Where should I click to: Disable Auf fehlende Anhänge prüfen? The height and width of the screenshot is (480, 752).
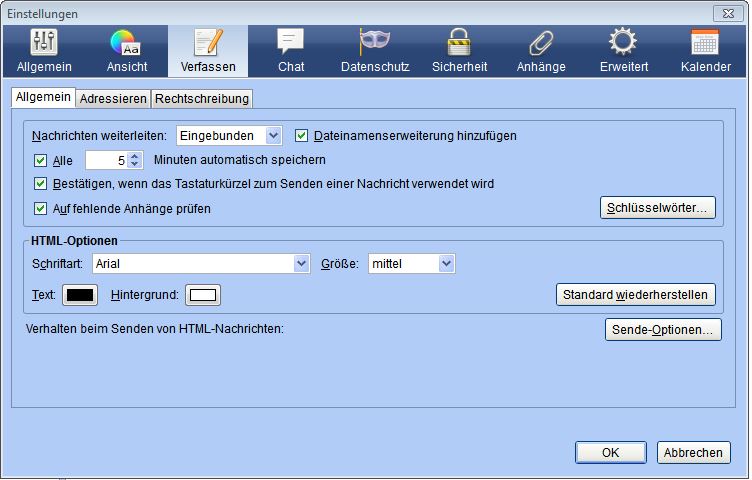pyautogui.click(x=41, y=209)
